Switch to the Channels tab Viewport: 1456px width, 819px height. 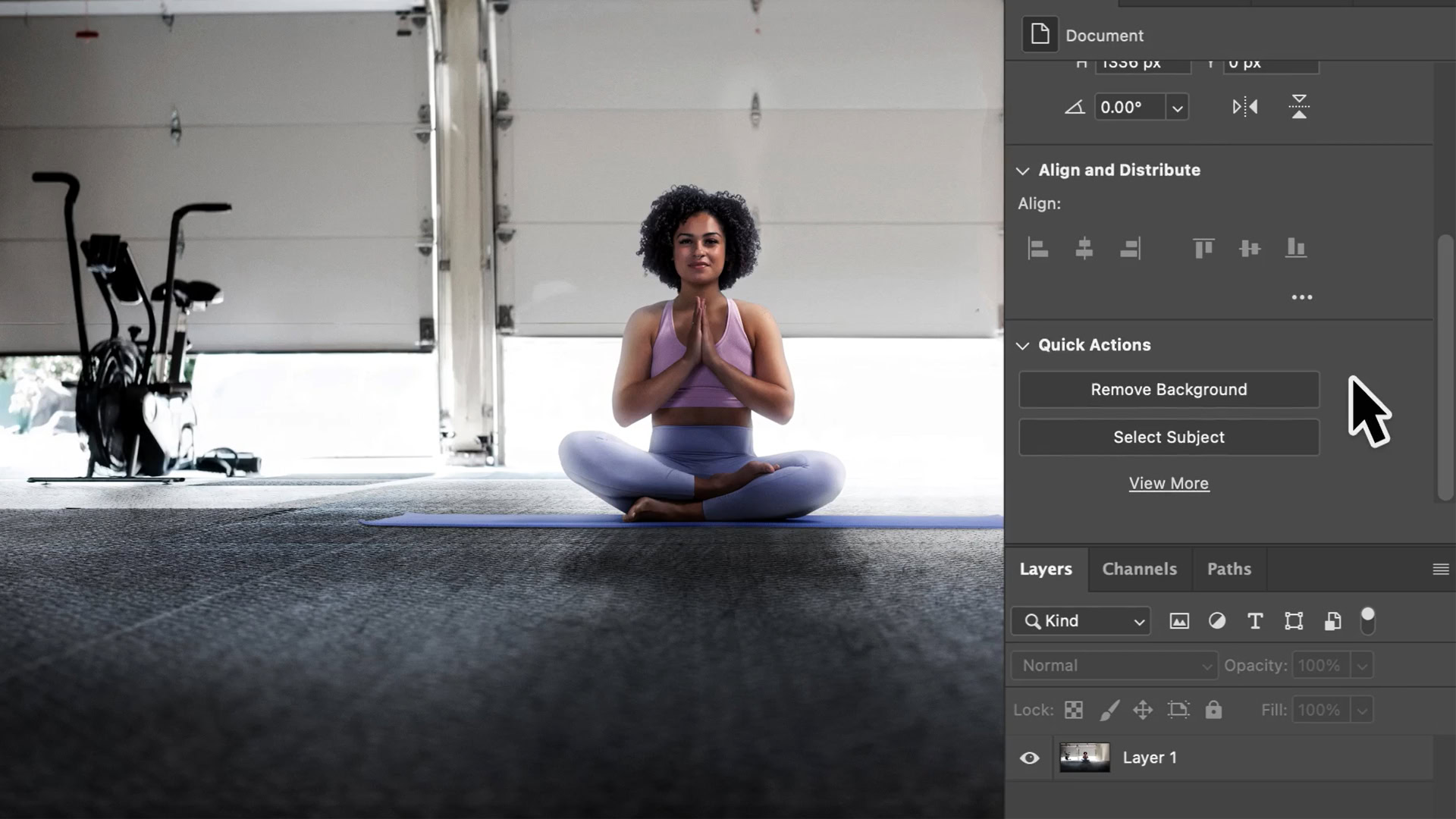click(x=1139, y=569)
